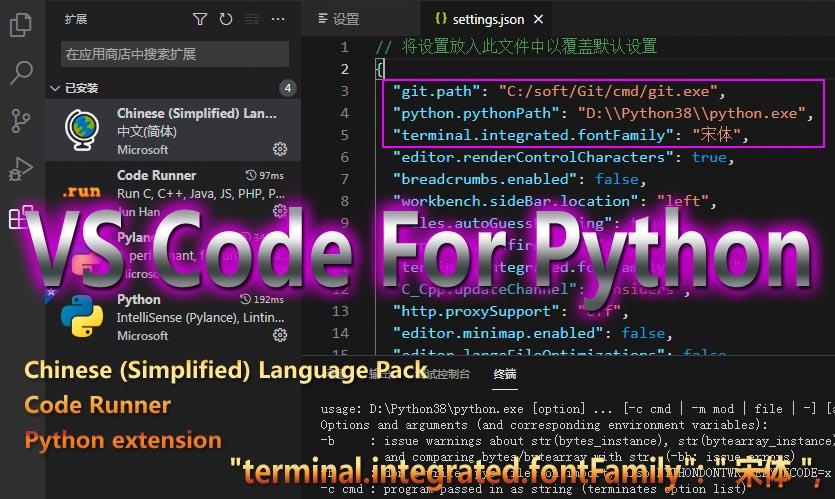The height and width of the screenshot is (499, 835).
Task: Click the "editor.minimap.enabled" key
Action: (x=498, y=333)
